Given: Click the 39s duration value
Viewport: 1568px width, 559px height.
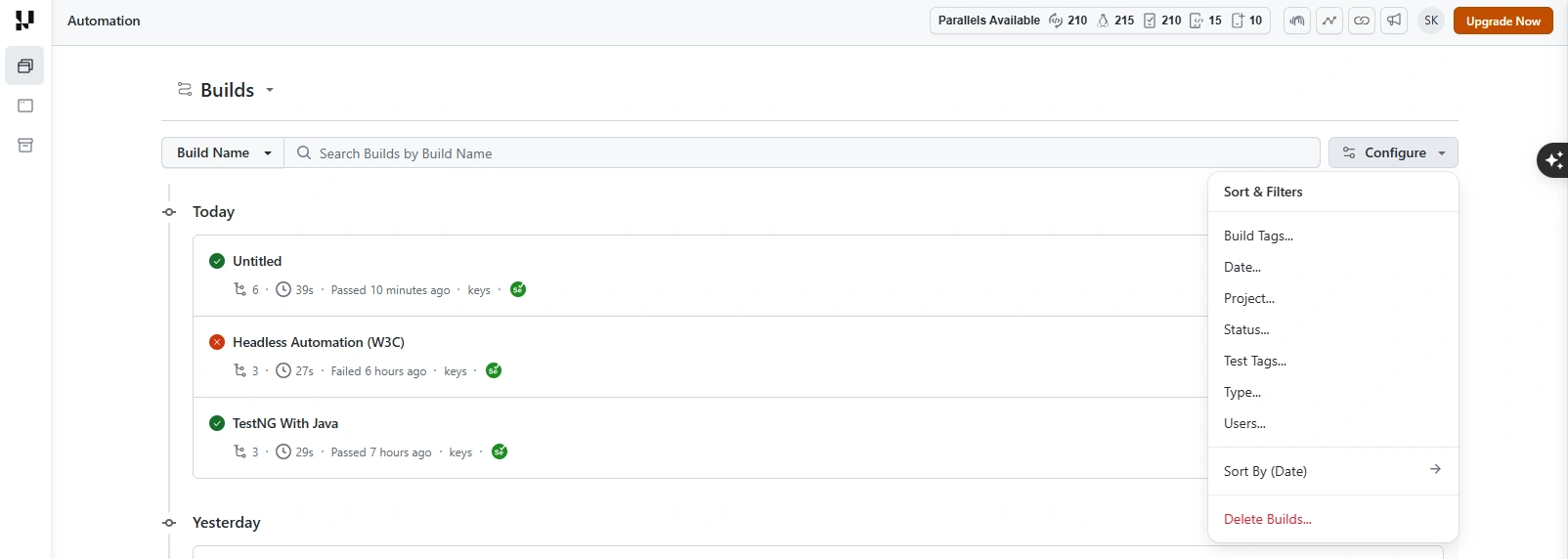Looking at the screenshot, I should point(305,290).
